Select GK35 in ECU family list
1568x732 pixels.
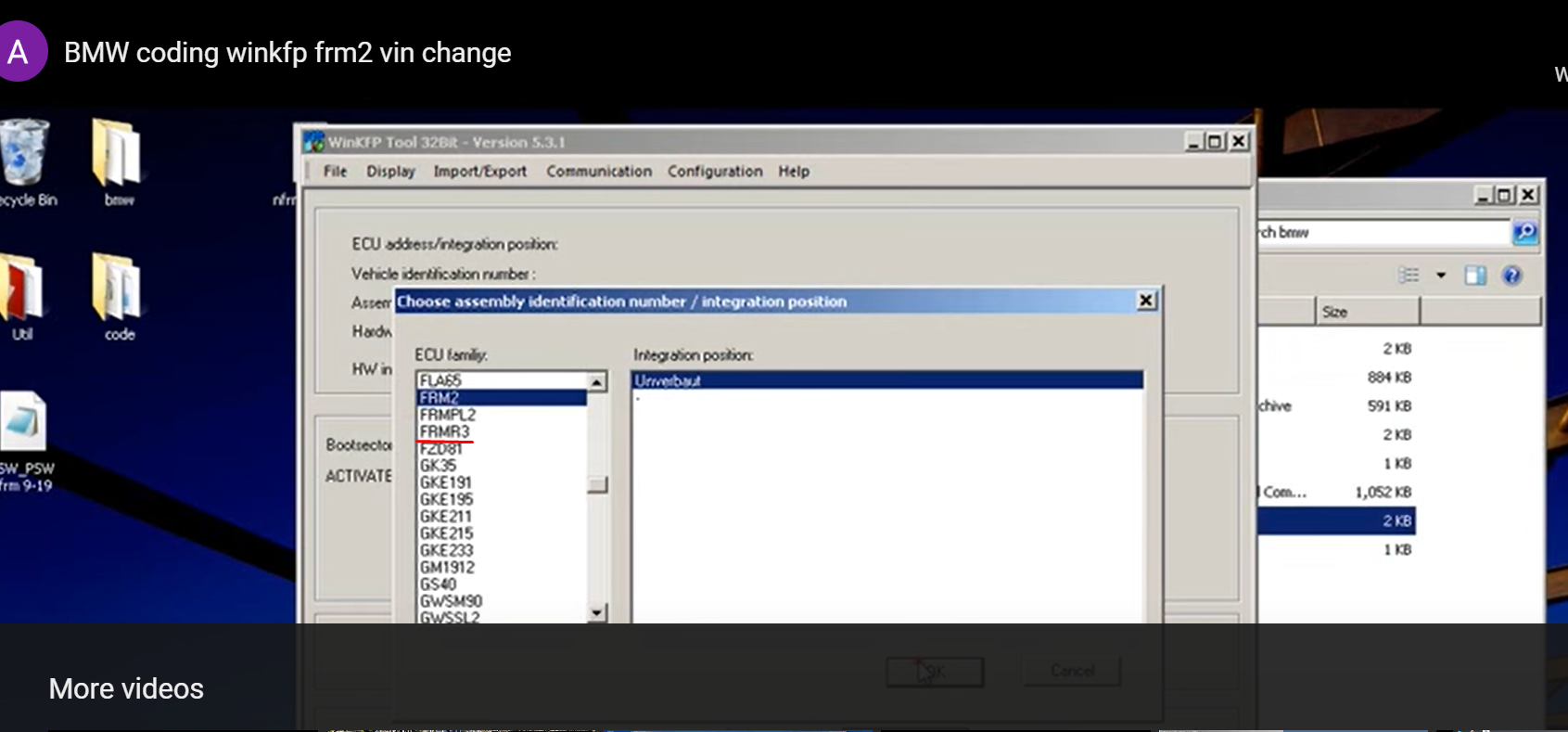[x=502, y=466]
